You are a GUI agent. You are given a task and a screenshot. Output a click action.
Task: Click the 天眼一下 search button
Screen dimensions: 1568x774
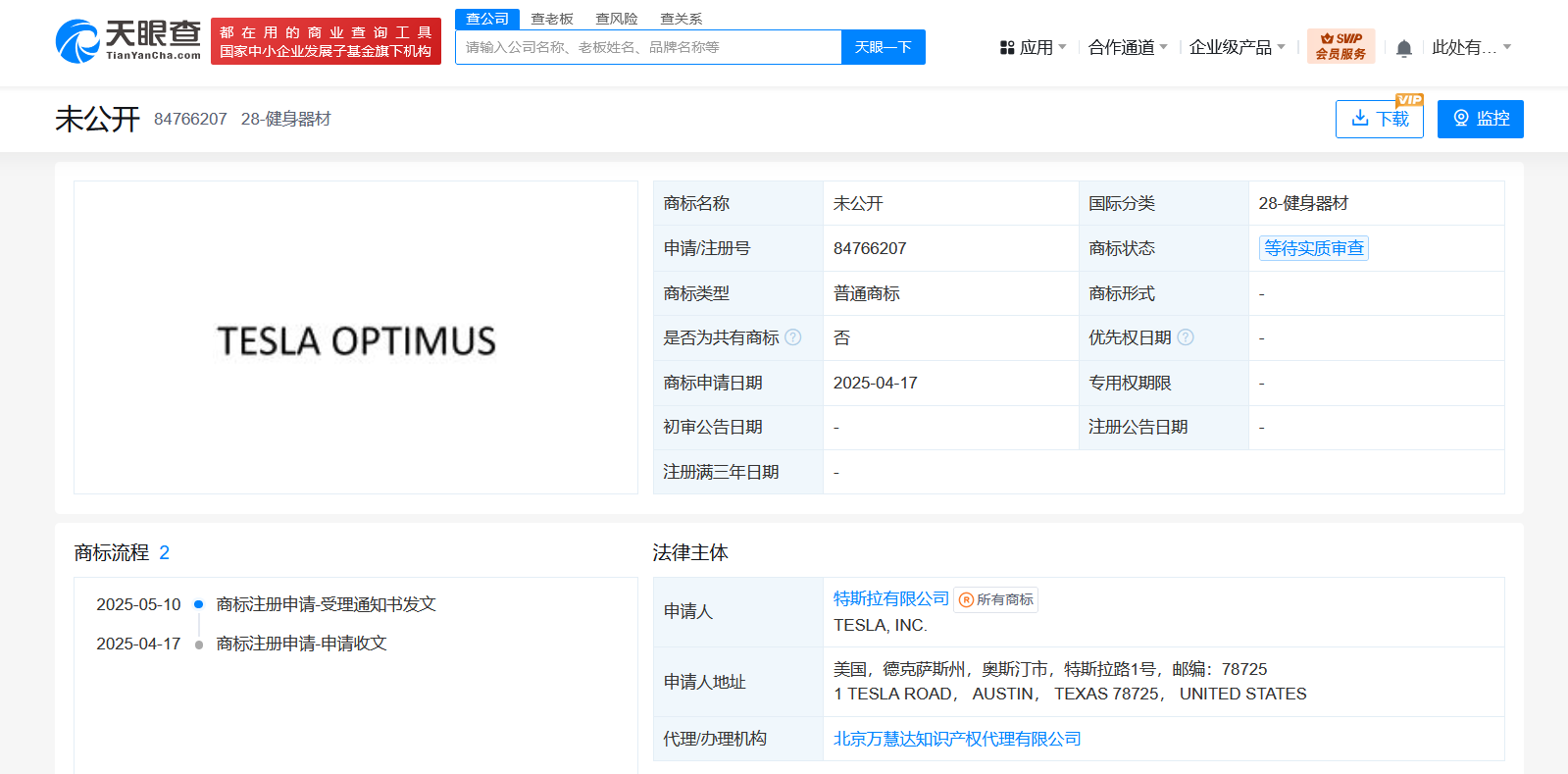click(x=884, y=47)
